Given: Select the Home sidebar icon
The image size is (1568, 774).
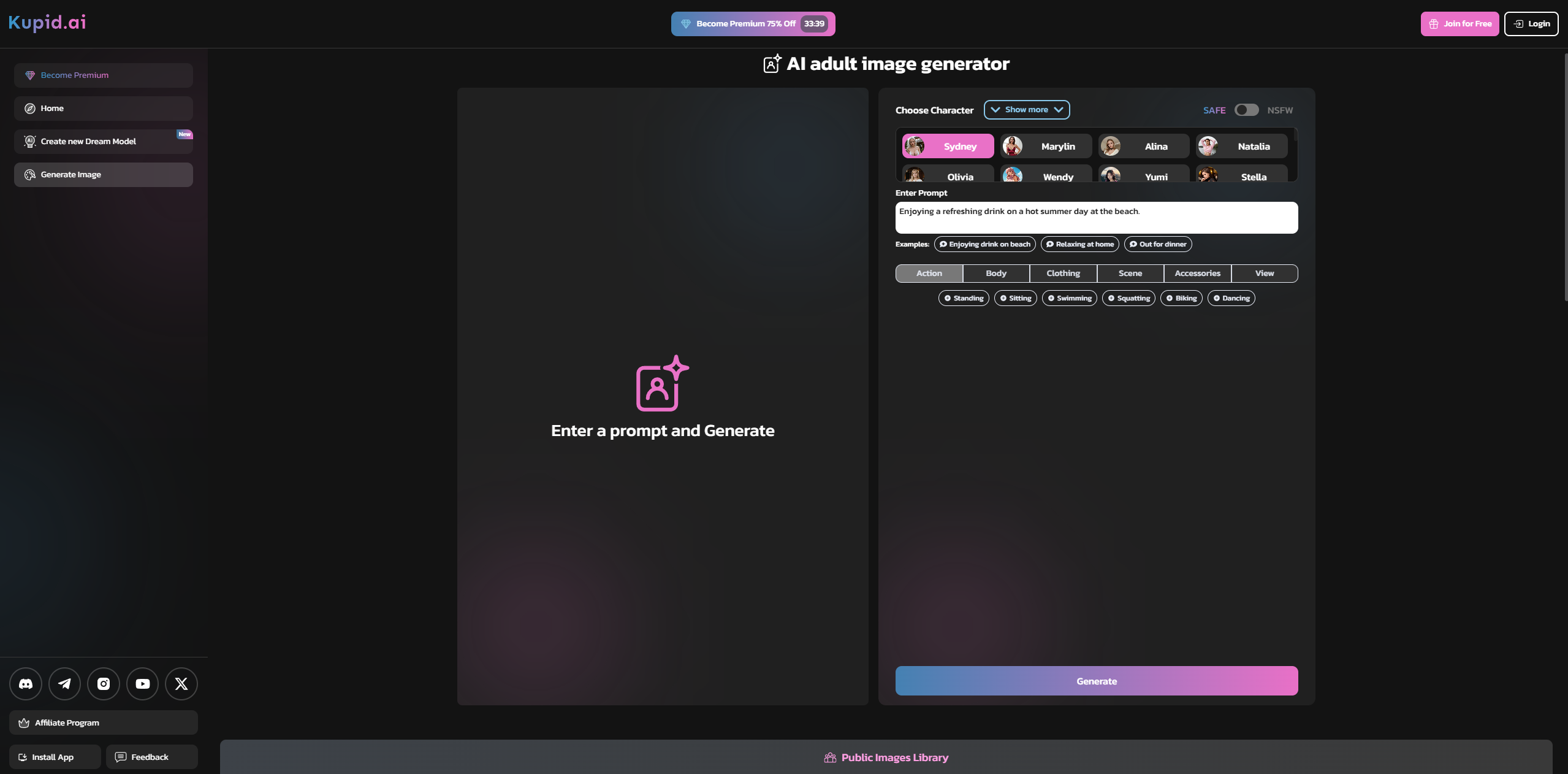Looking at the screenshot, I should [x=30, y=108].
